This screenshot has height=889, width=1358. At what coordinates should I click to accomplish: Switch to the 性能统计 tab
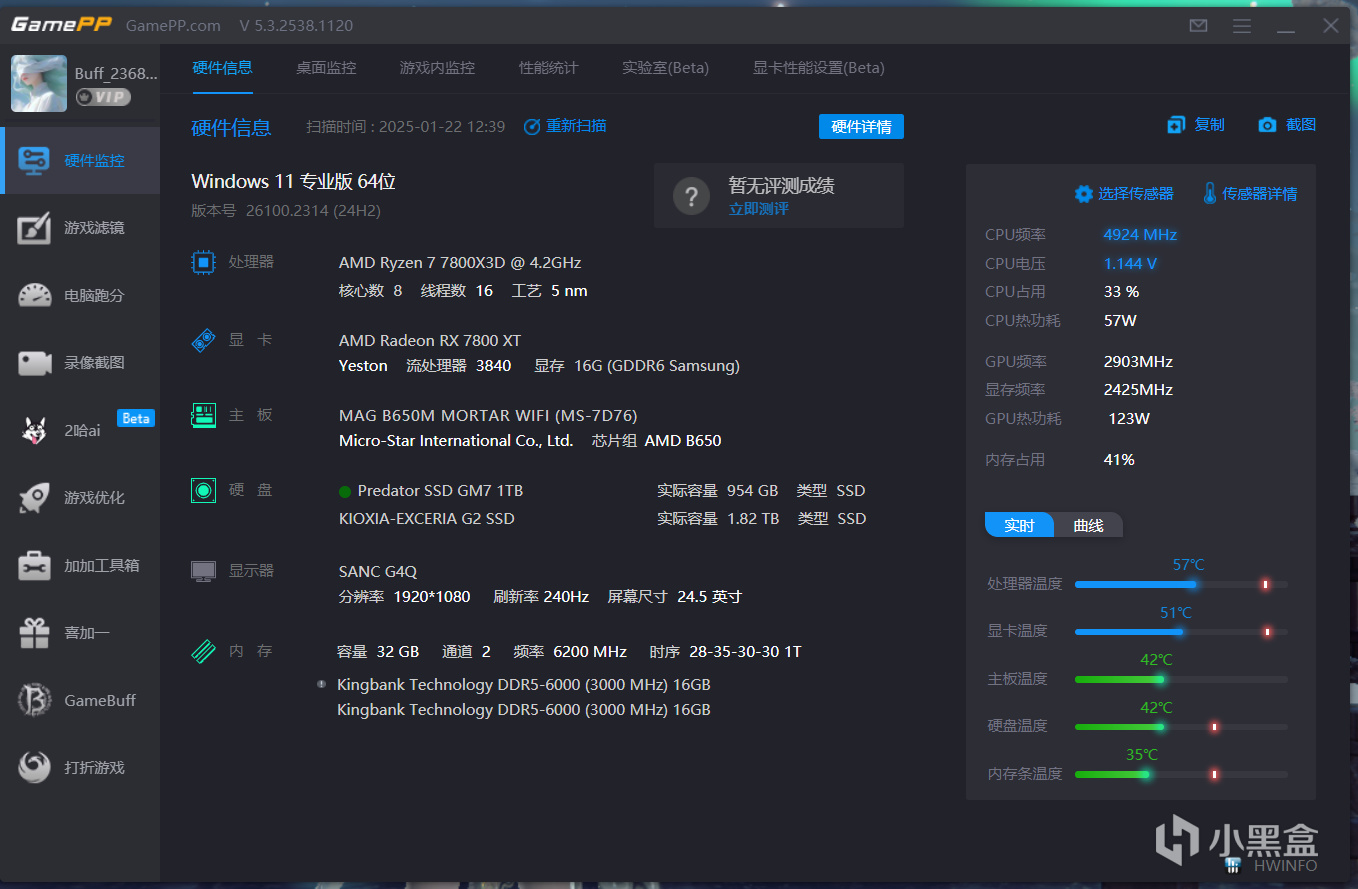[x=548, y=68]
